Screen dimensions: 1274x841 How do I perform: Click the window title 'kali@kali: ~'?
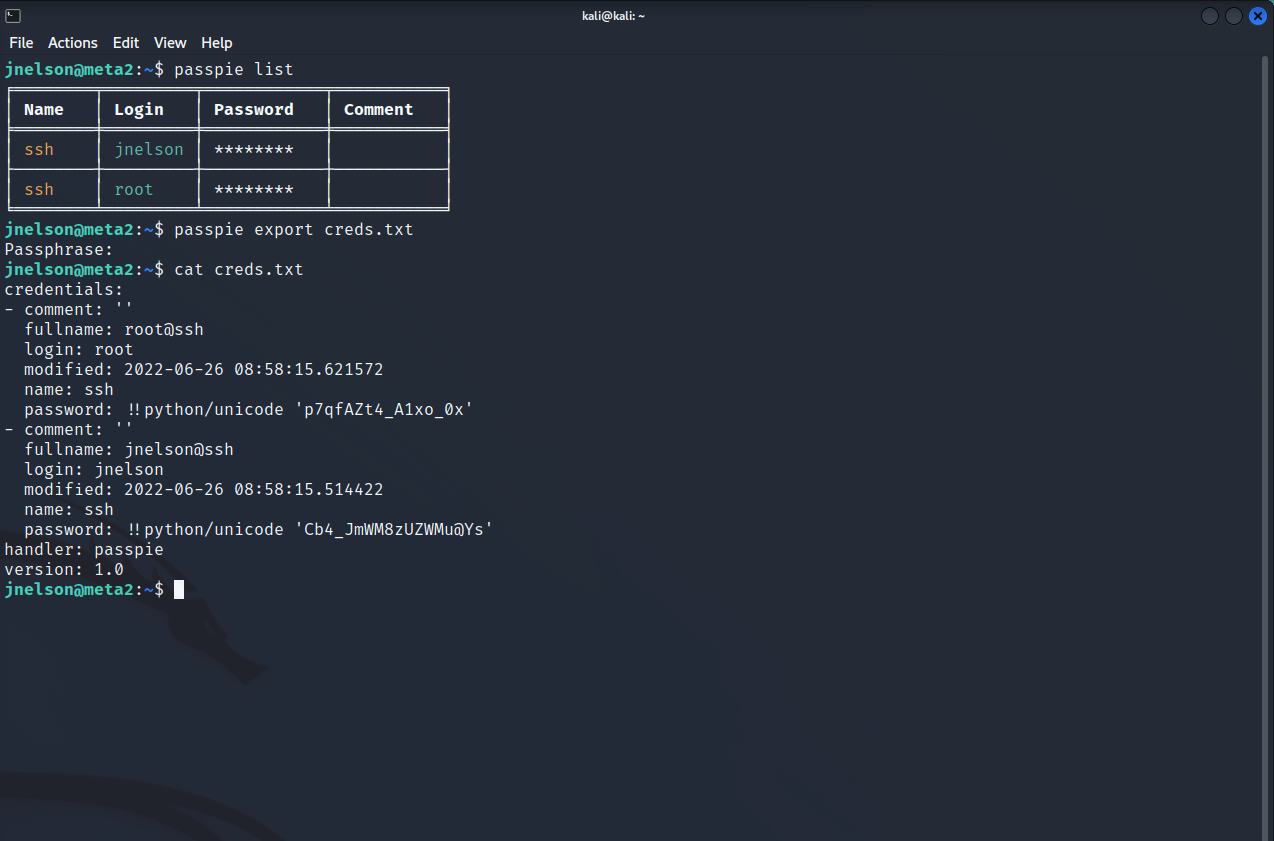tap(613, 16)
